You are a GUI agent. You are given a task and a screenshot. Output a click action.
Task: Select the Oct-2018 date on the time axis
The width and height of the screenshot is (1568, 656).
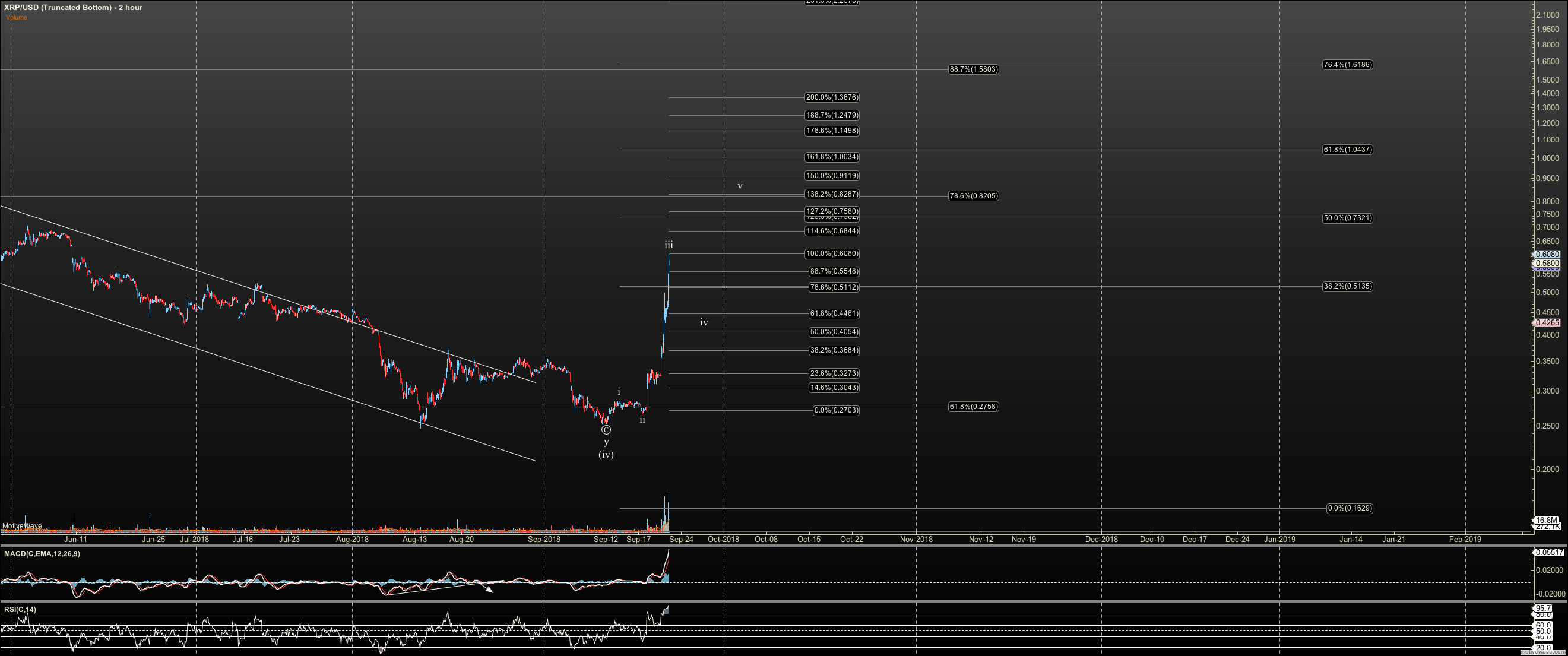(723, 539)
